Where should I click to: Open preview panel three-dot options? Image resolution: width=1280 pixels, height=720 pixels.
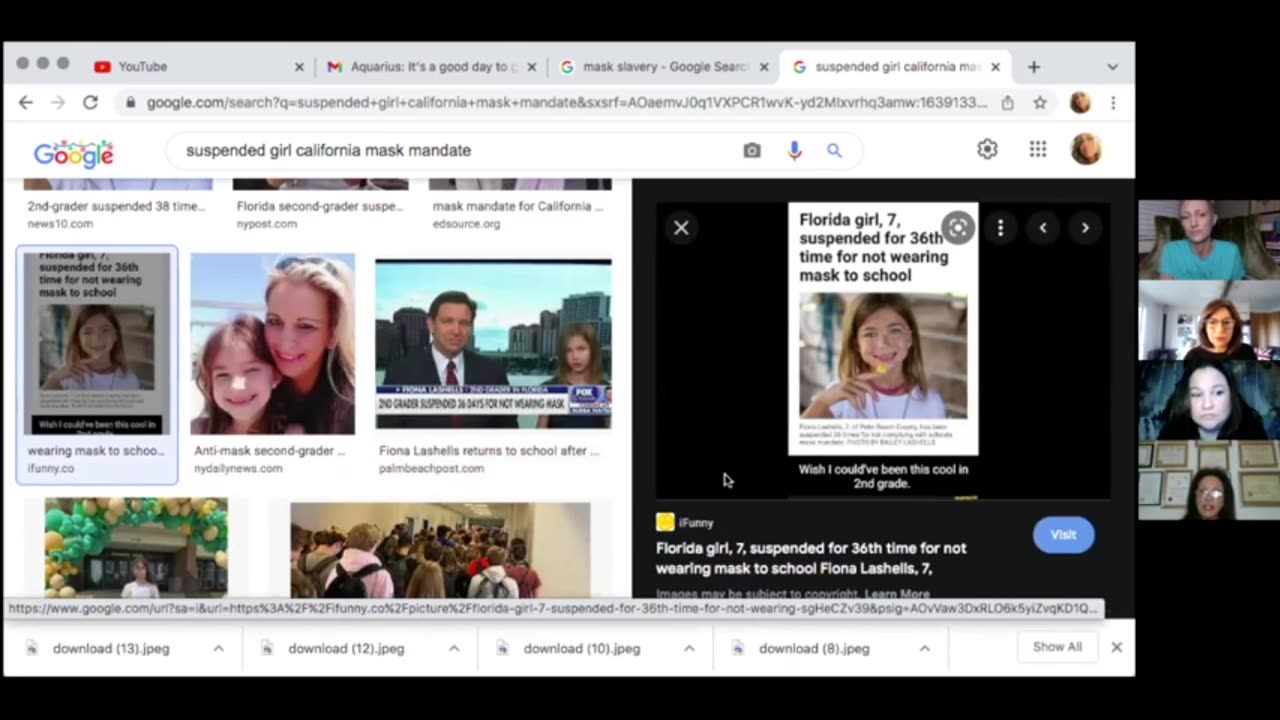click(x=1000, y=228)
